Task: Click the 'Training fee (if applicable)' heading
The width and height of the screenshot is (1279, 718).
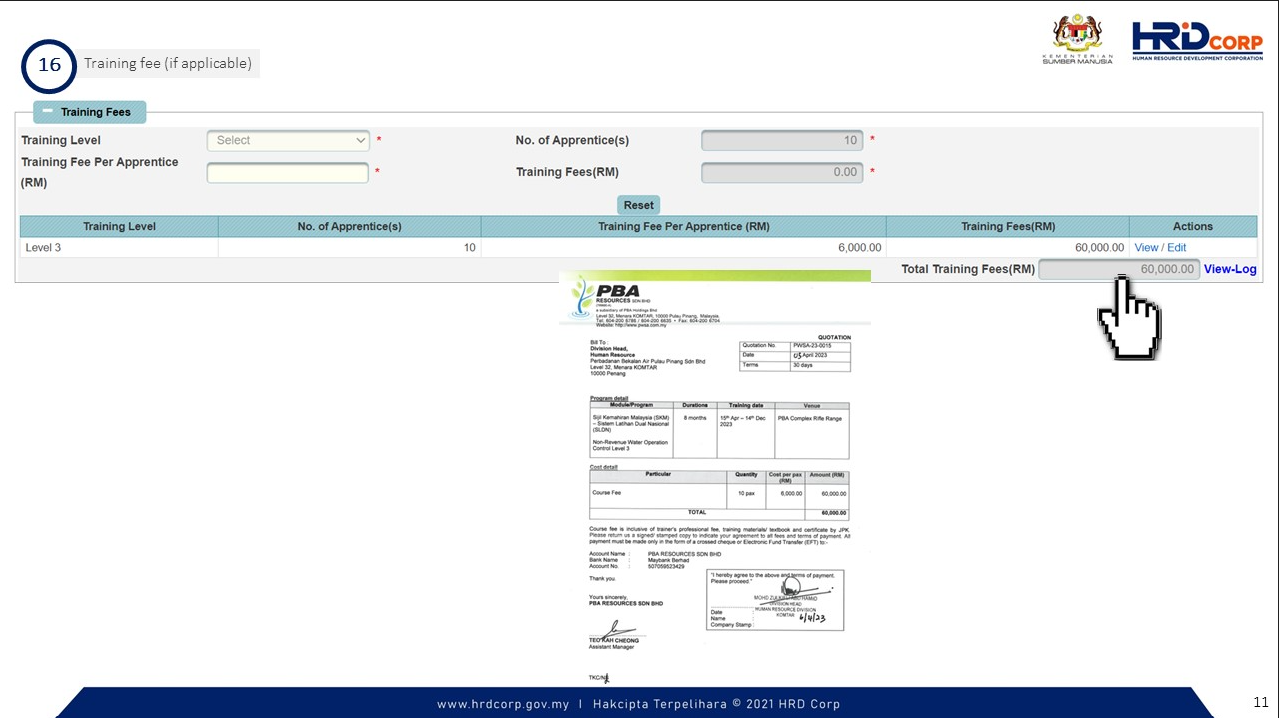Action: point(167,63)
